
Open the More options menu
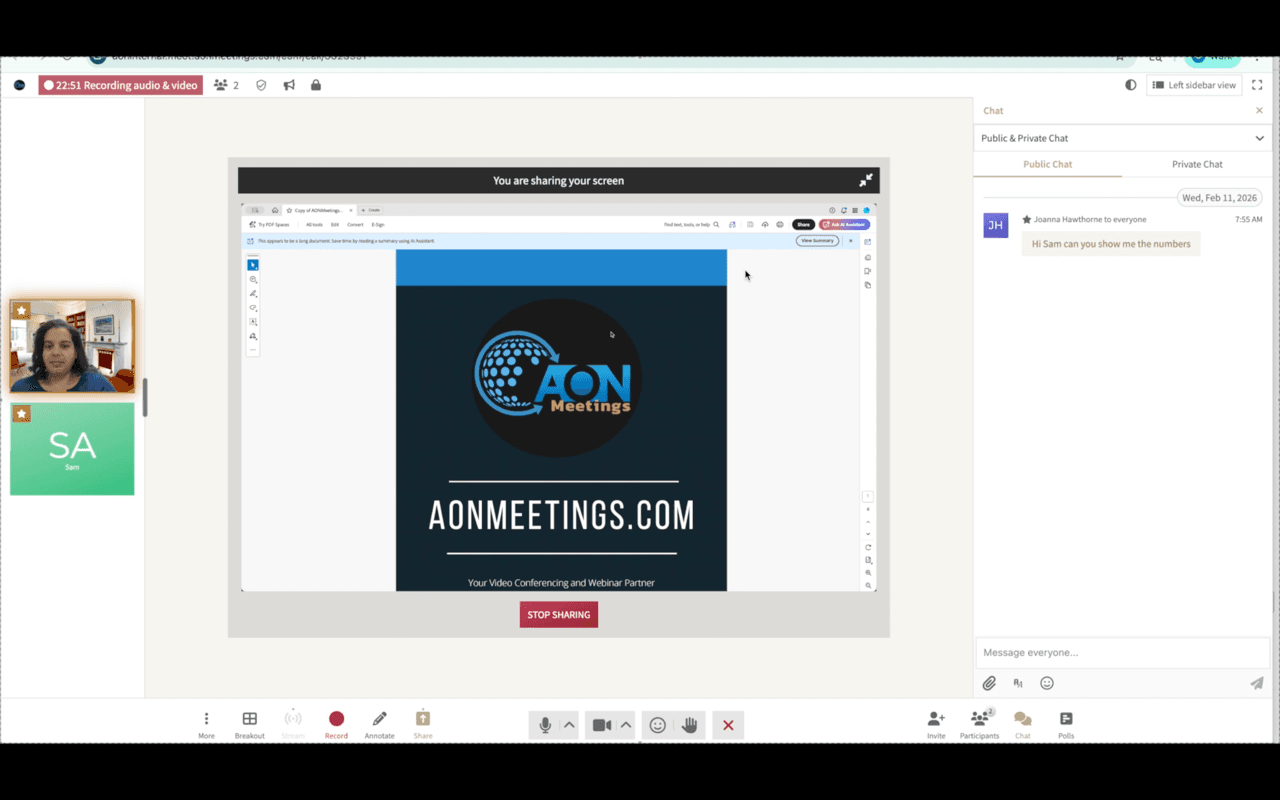pos(206,720)
